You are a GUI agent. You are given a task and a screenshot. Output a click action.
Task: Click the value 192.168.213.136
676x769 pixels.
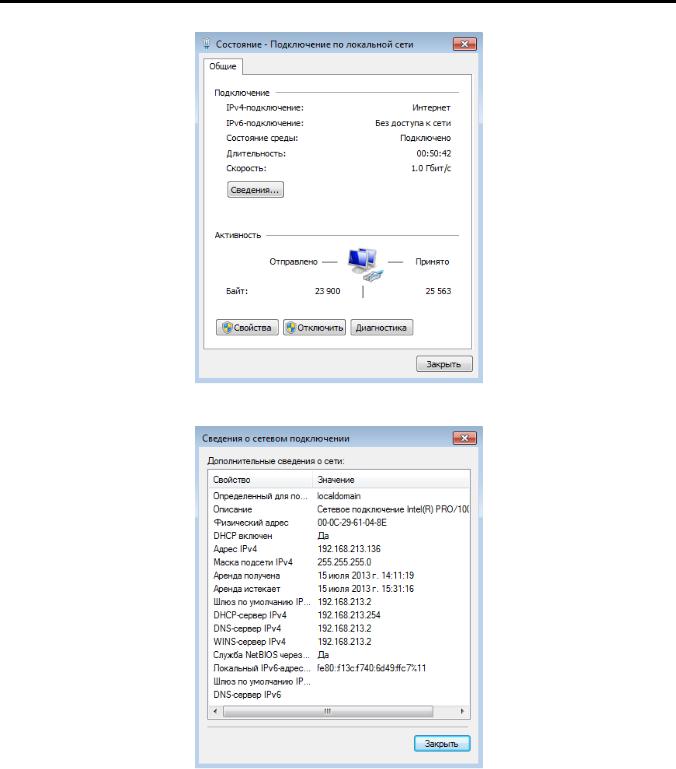click(349, 549)
